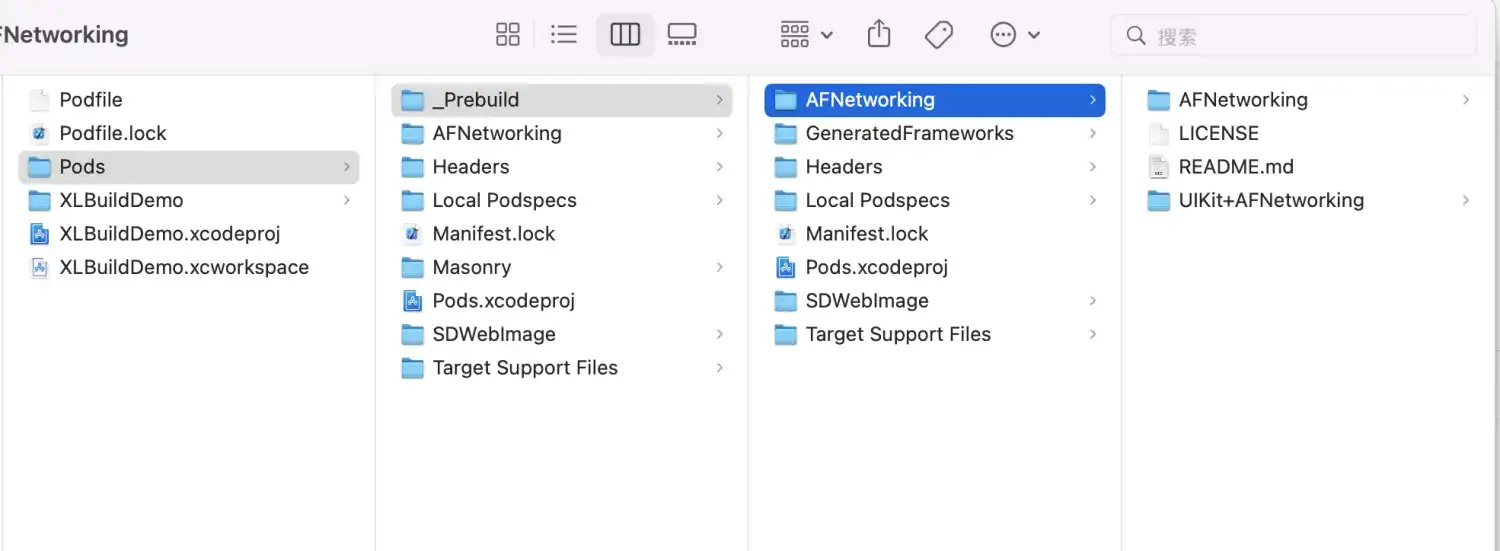Select XLBuildDemo.xcodeproj file
The image size is (1500, 551).
click(169, 234)
